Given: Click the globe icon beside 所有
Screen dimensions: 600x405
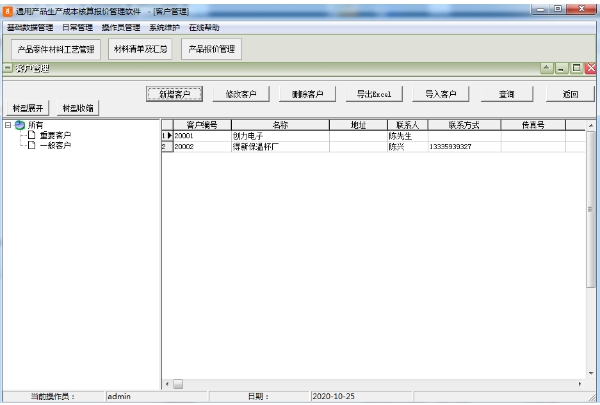Looking at the screenshot, I should click(20, 125).
